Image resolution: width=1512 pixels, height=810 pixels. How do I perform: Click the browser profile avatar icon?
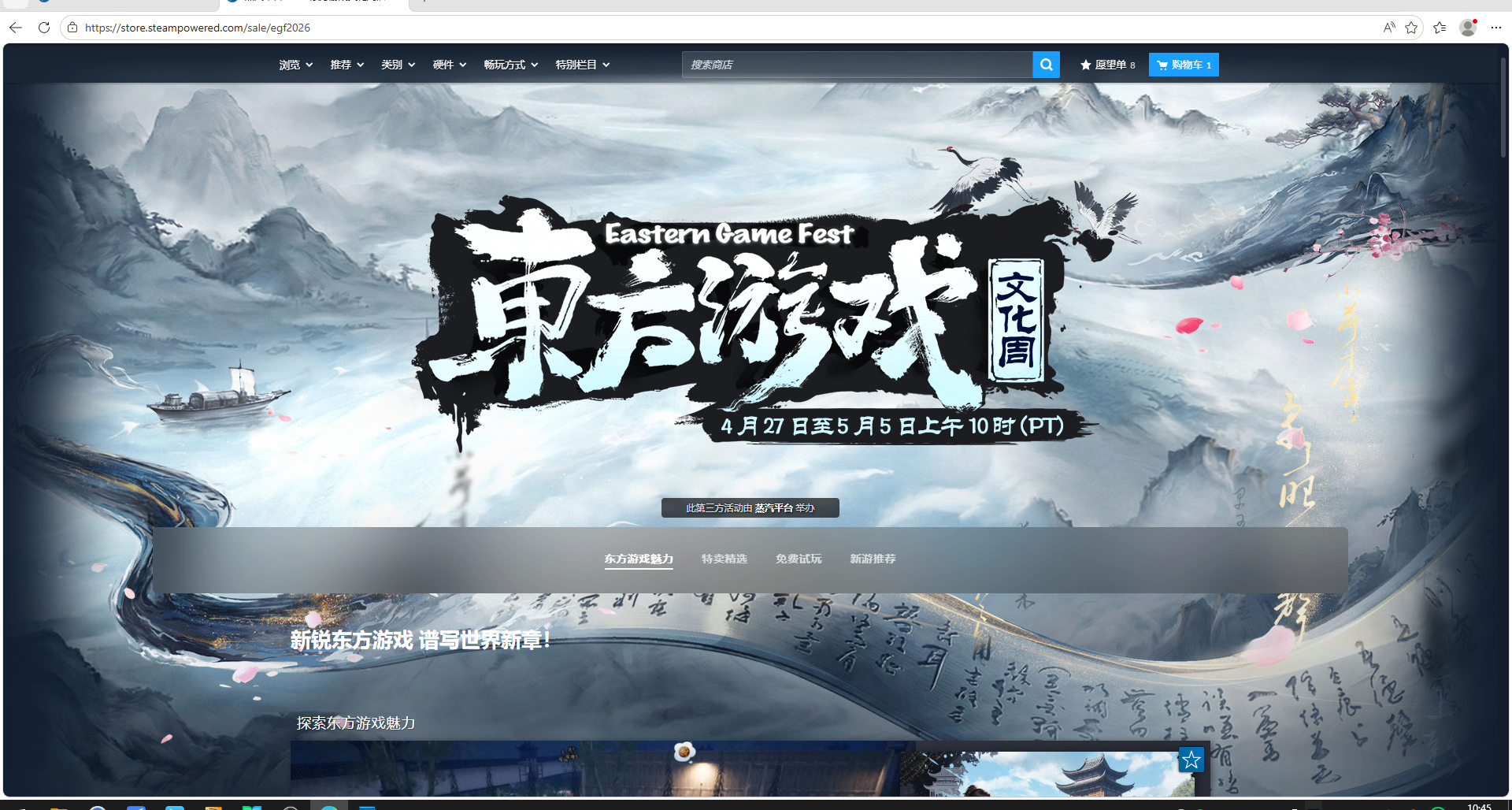pos(1468,28)
